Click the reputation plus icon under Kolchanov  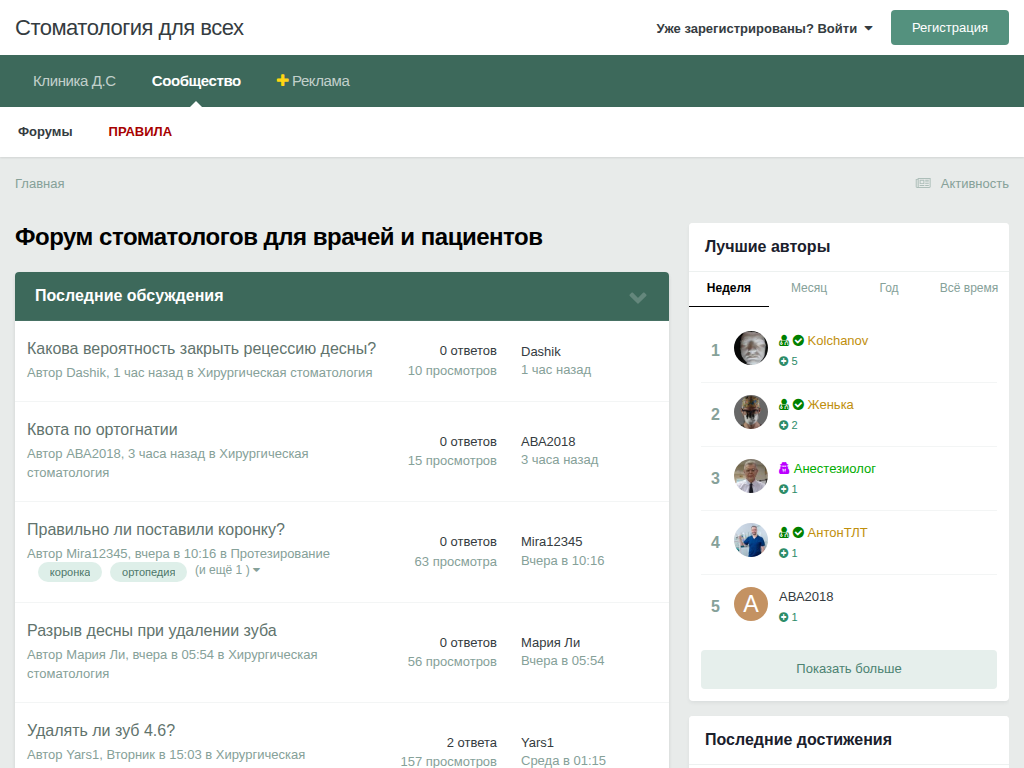pyautogui.click(x=784, y=361)
